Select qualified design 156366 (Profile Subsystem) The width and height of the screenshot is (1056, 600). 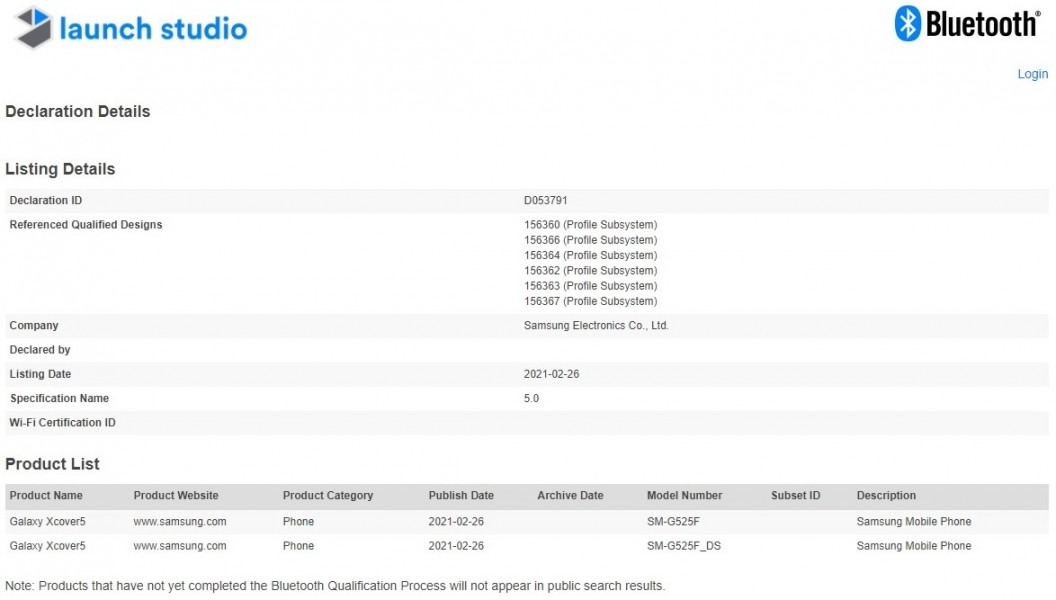(591, 240)
